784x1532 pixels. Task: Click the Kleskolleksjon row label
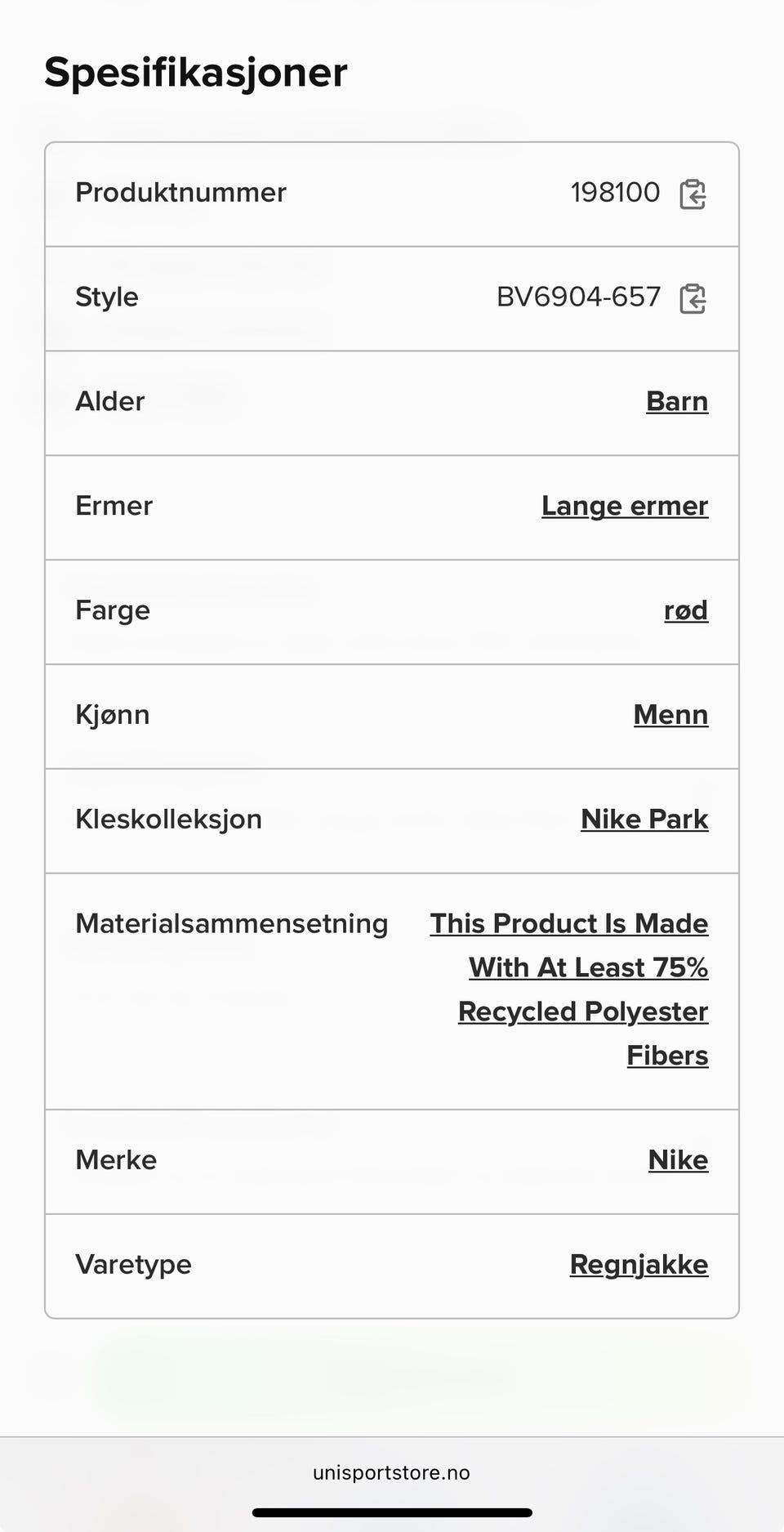pos(168,820)
